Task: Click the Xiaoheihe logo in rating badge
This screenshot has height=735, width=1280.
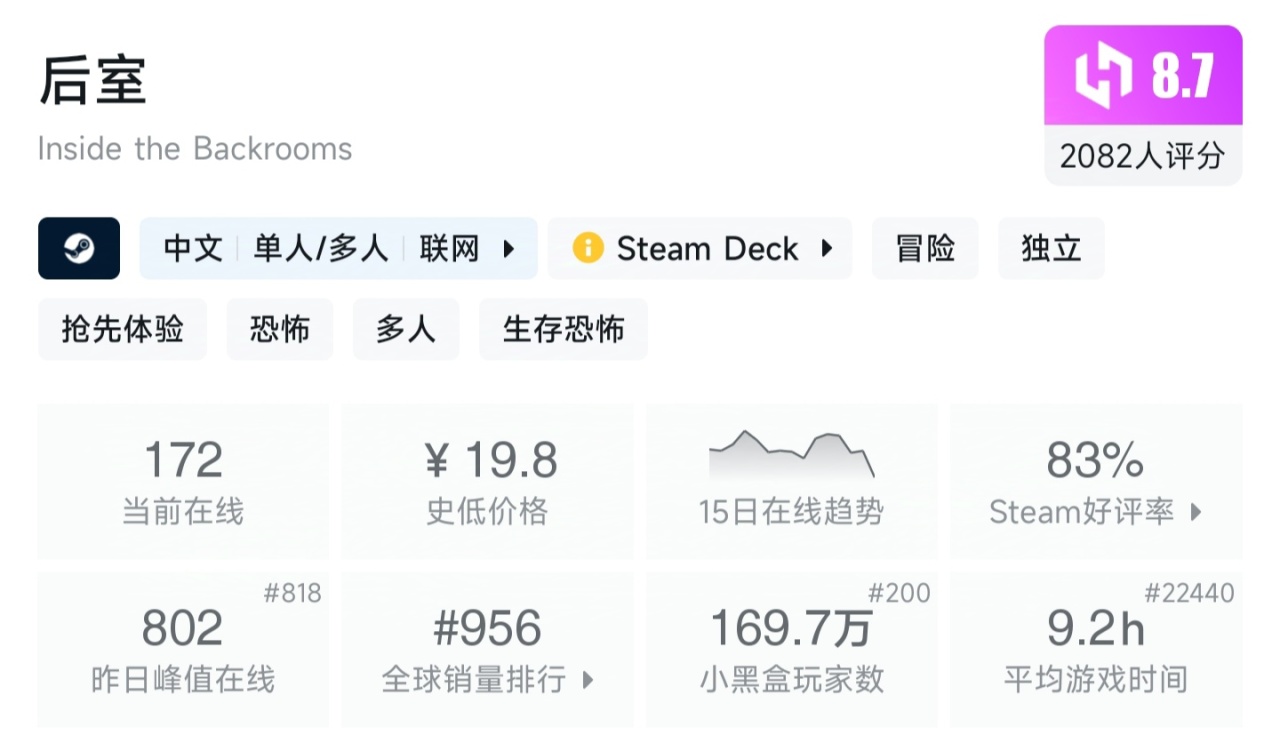Action: pos(1103,77)
